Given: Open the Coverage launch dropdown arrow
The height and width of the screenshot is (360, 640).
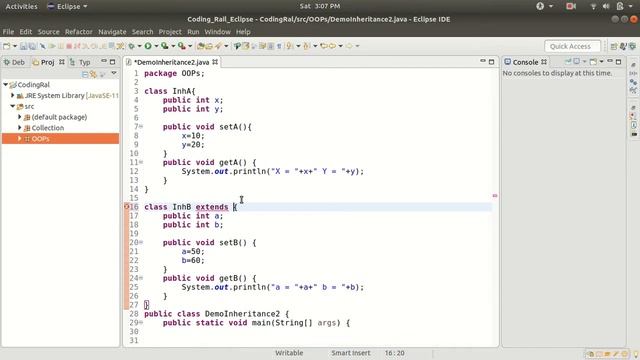Looking at the screenshot, I should click(173, 46).
